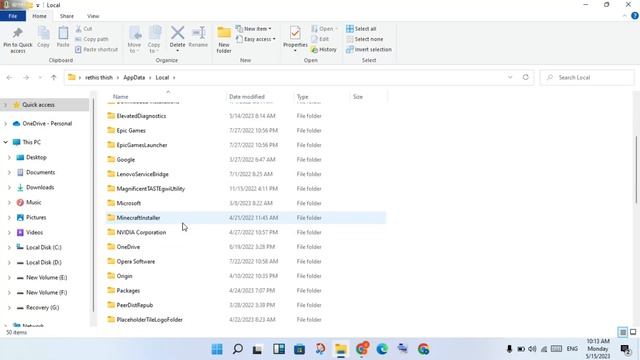Open the File menu tab
This screenshot has height=360, width=640.
(13, 16)
